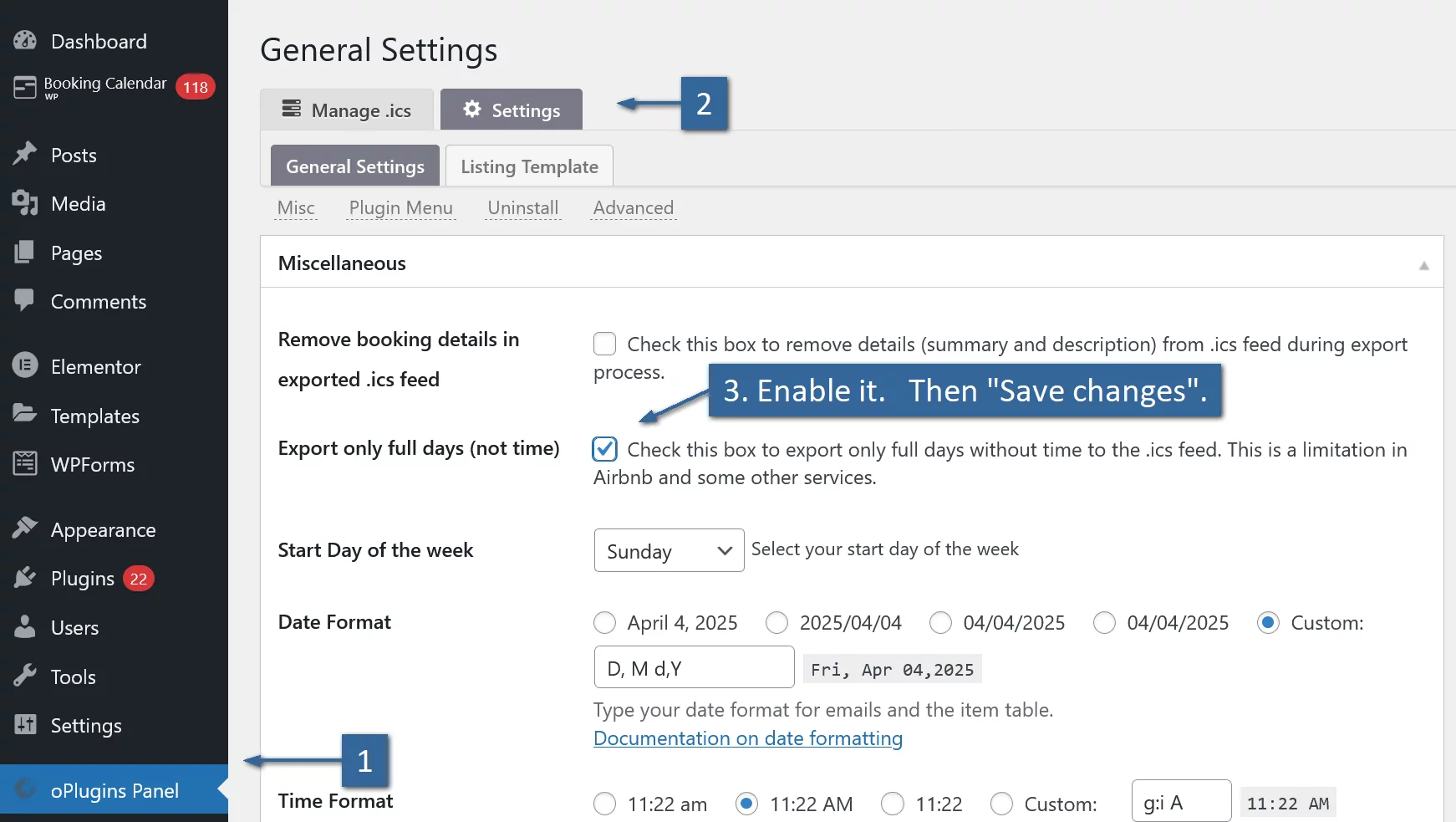Jump to the Uninstall section link
The image size is (1456, 822).
click(523, 207)
